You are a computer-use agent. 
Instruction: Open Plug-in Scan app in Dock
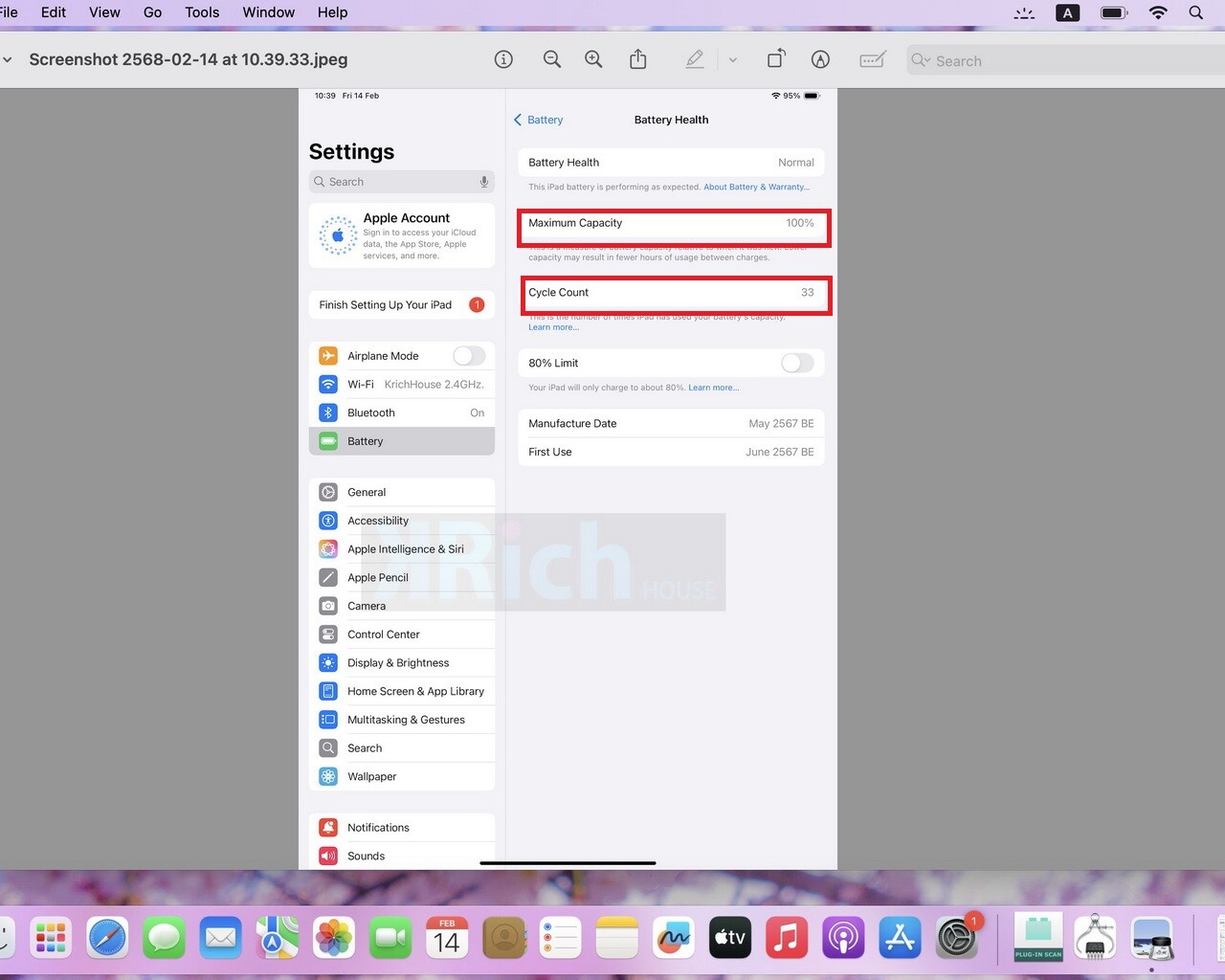coord(1038,938)
